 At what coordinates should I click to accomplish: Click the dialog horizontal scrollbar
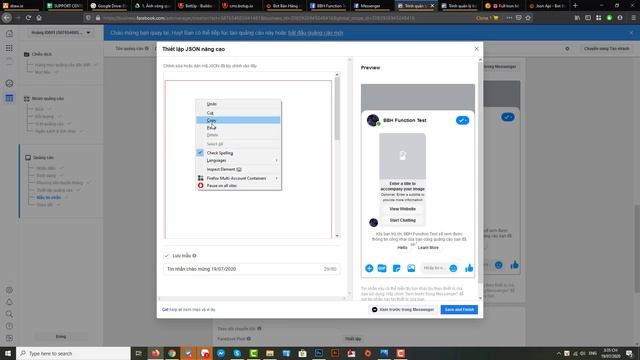[x=253, y=299]
